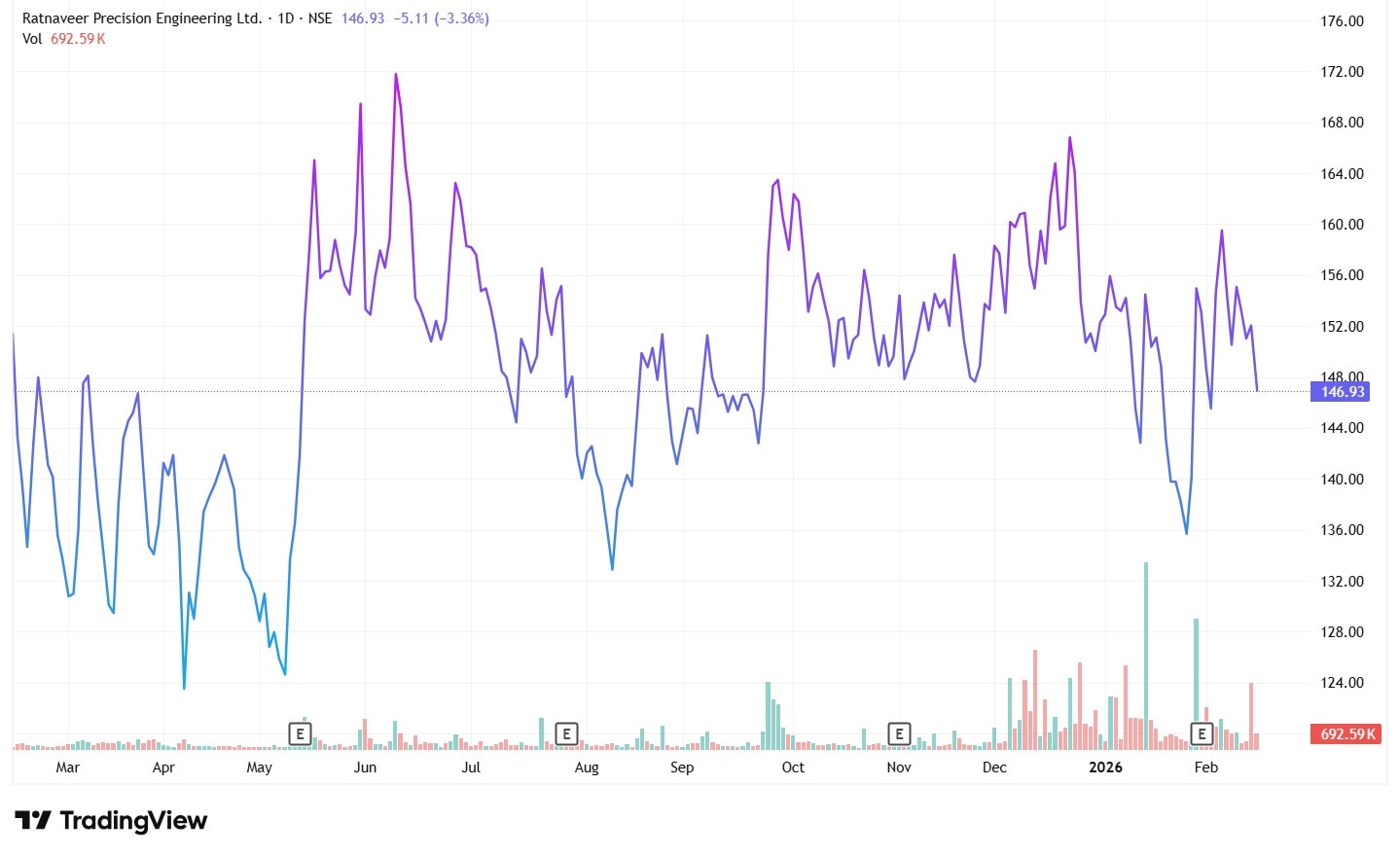Click the 124.00 price axis label
The image size is (1400, 857).
(x=1342, y=683)
